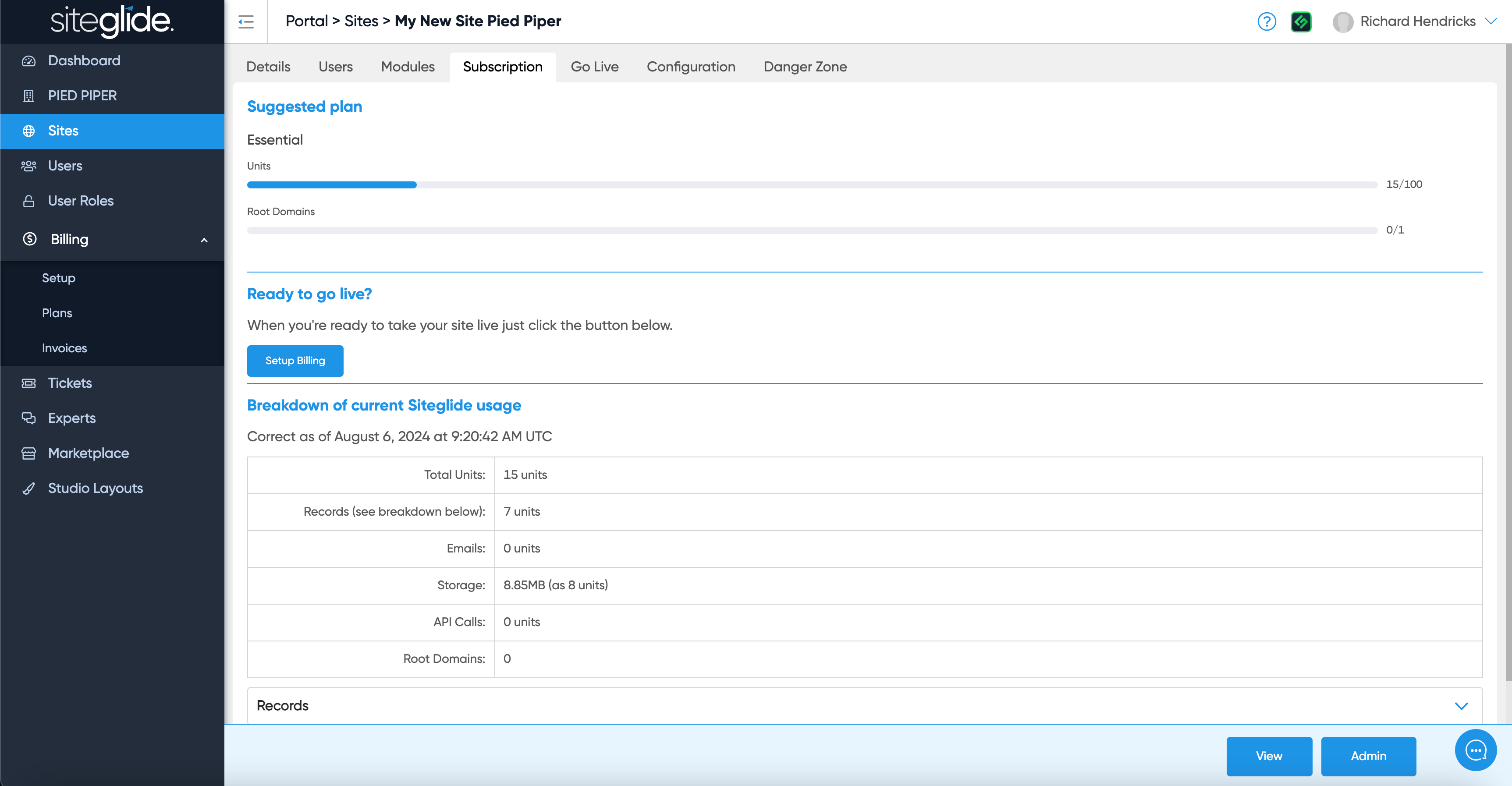
Task: Click the Suggested plan heading
Action: point(305,107)
